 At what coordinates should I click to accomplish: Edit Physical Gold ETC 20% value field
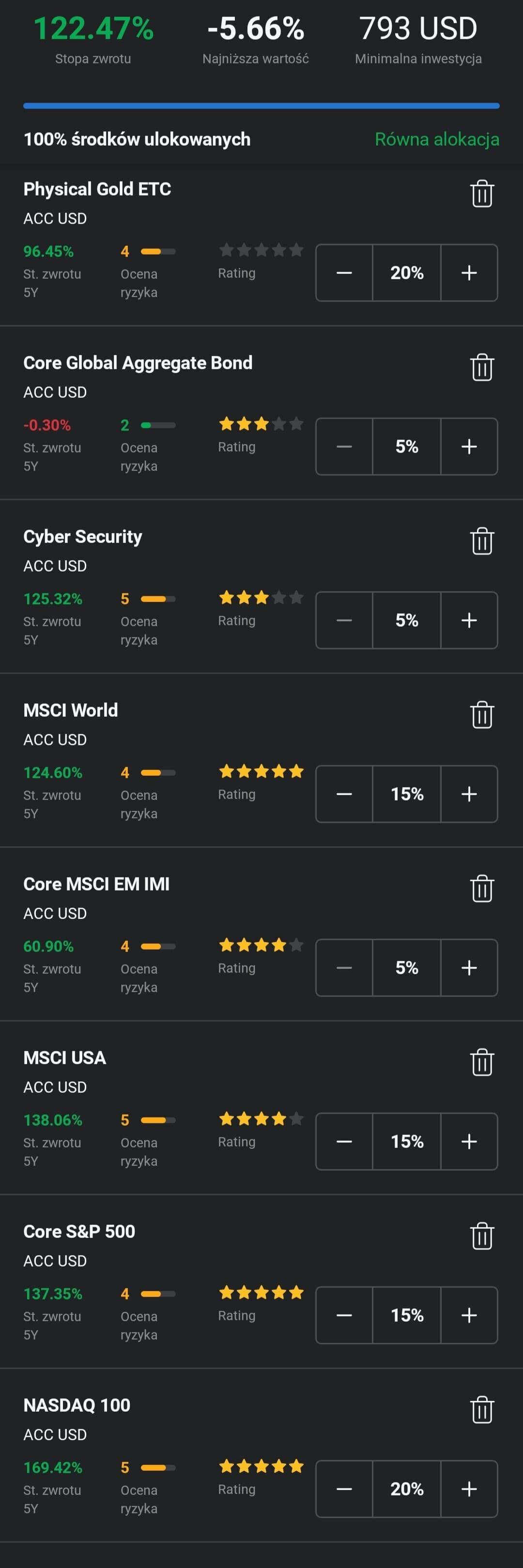click(x=407, y=272)
